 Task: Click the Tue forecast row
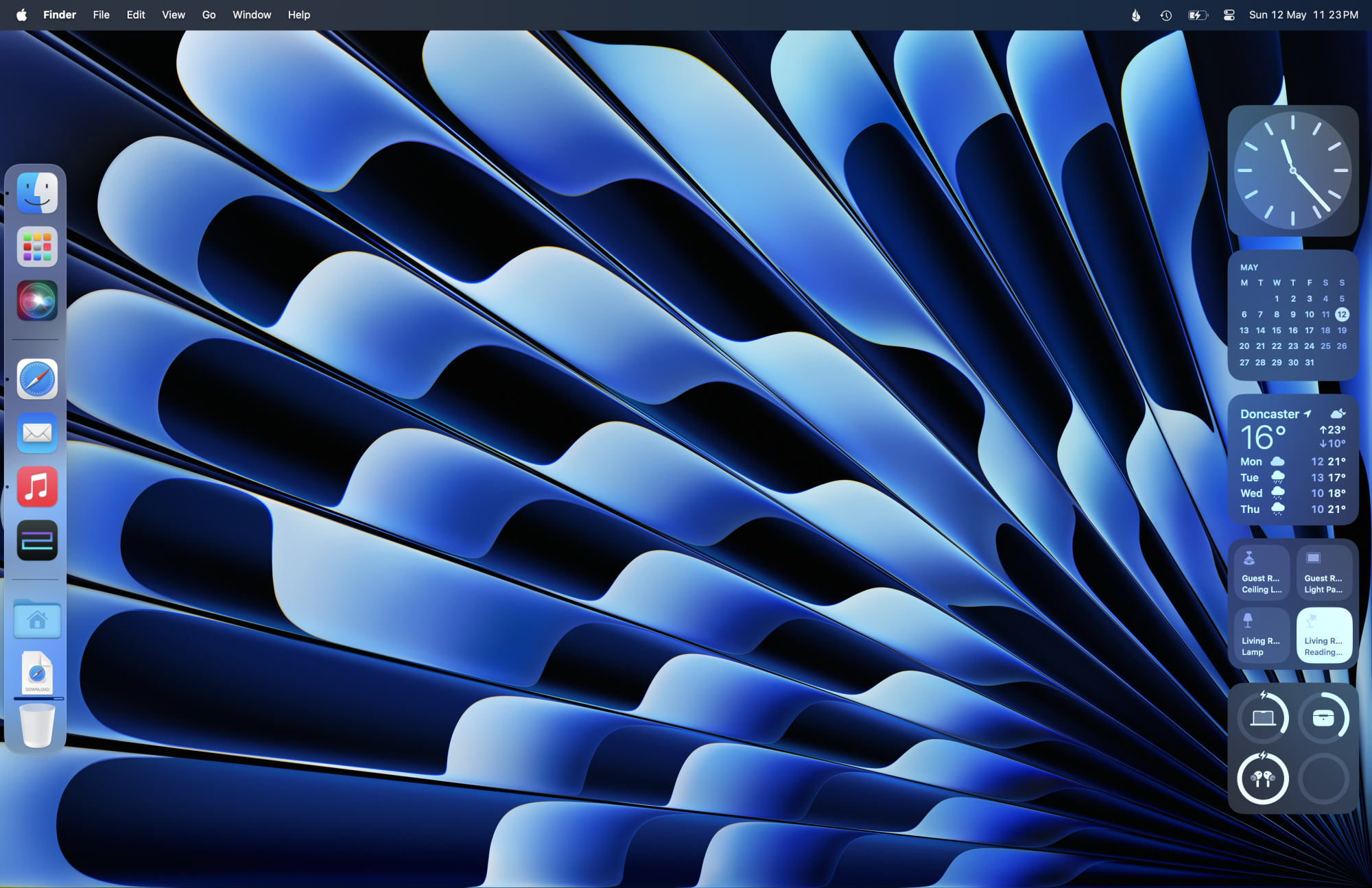point(1293,477)
